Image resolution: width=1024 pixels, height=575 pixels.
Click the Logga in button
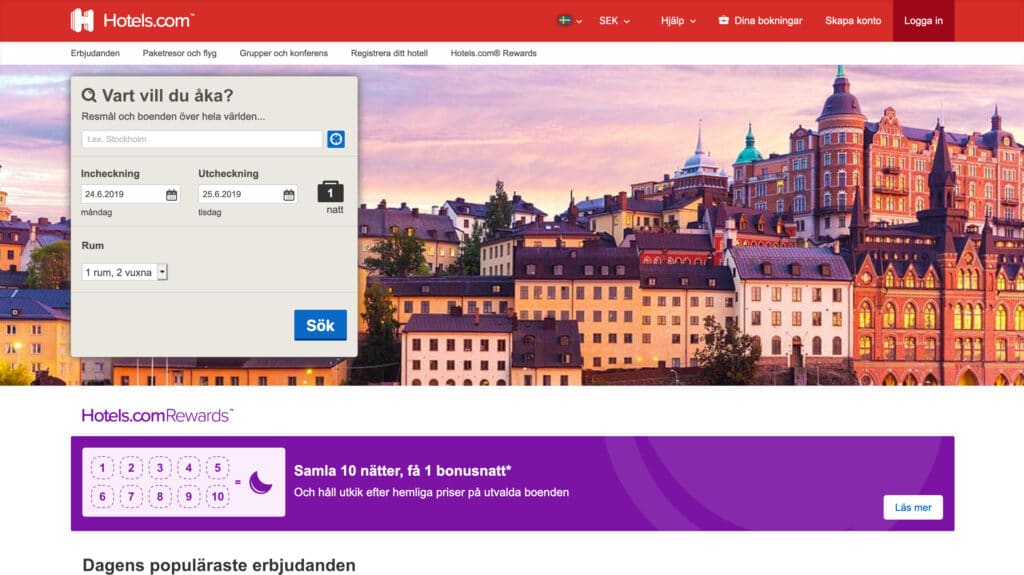tap(923, 20)
